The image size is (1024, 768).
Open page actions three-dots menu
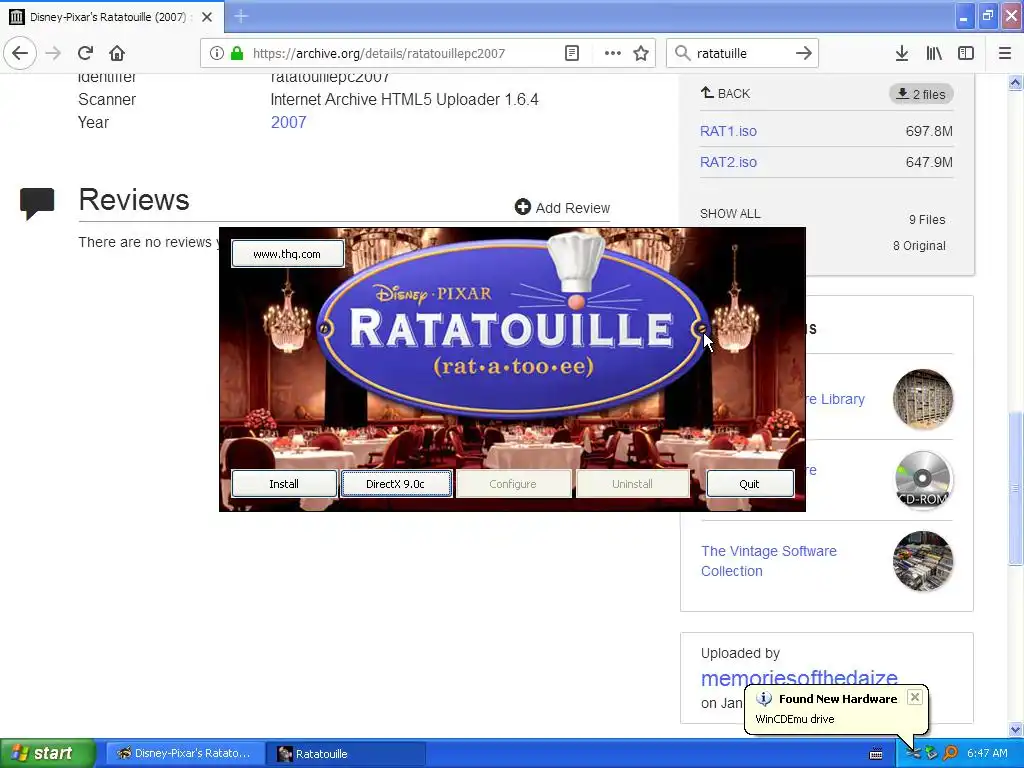click(612, 53)
